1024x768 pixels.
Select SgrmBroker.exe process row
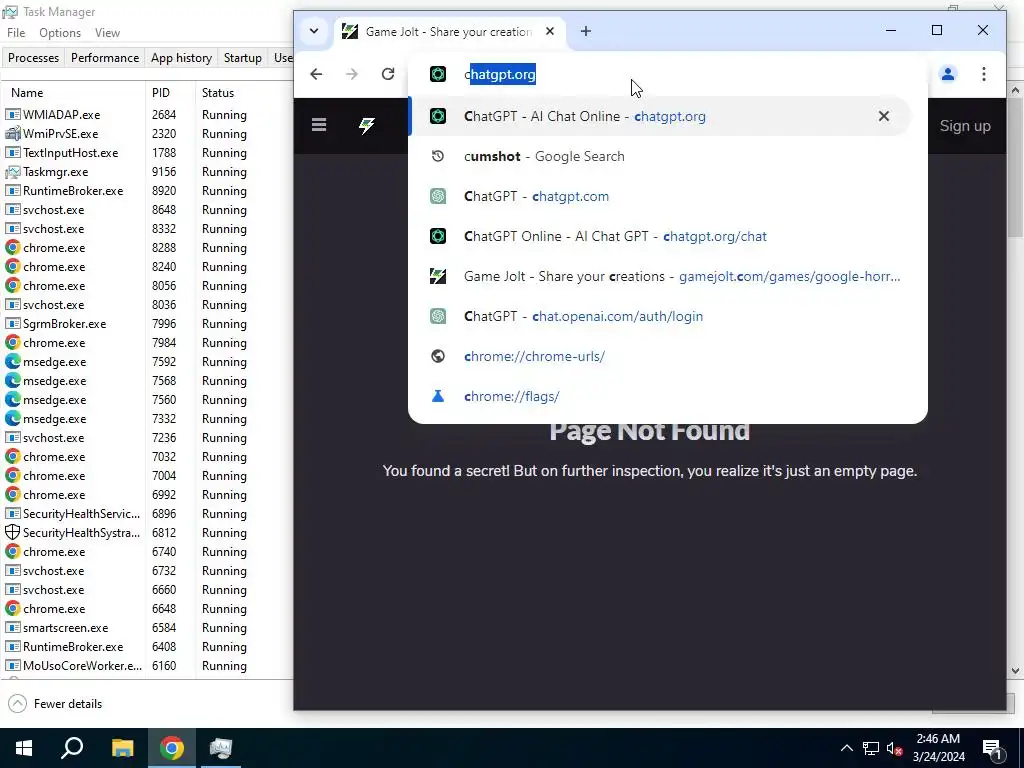[148, 323]
